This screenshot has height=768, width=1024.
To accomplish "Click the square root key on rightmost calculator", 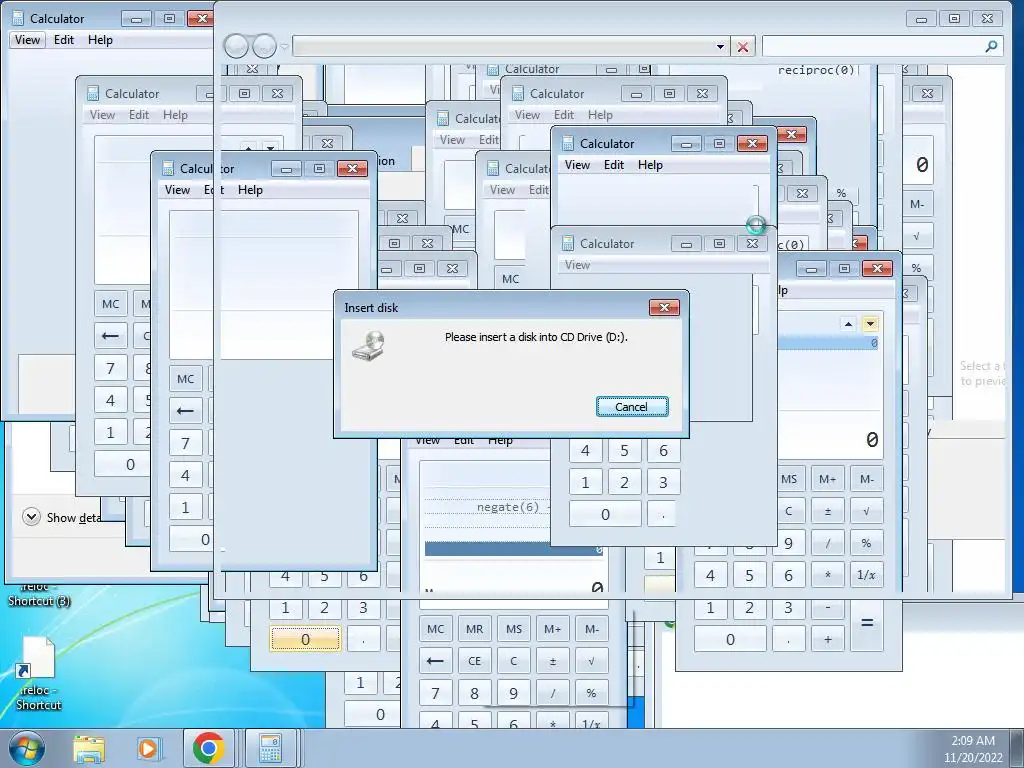I will [x=867, y=511].
